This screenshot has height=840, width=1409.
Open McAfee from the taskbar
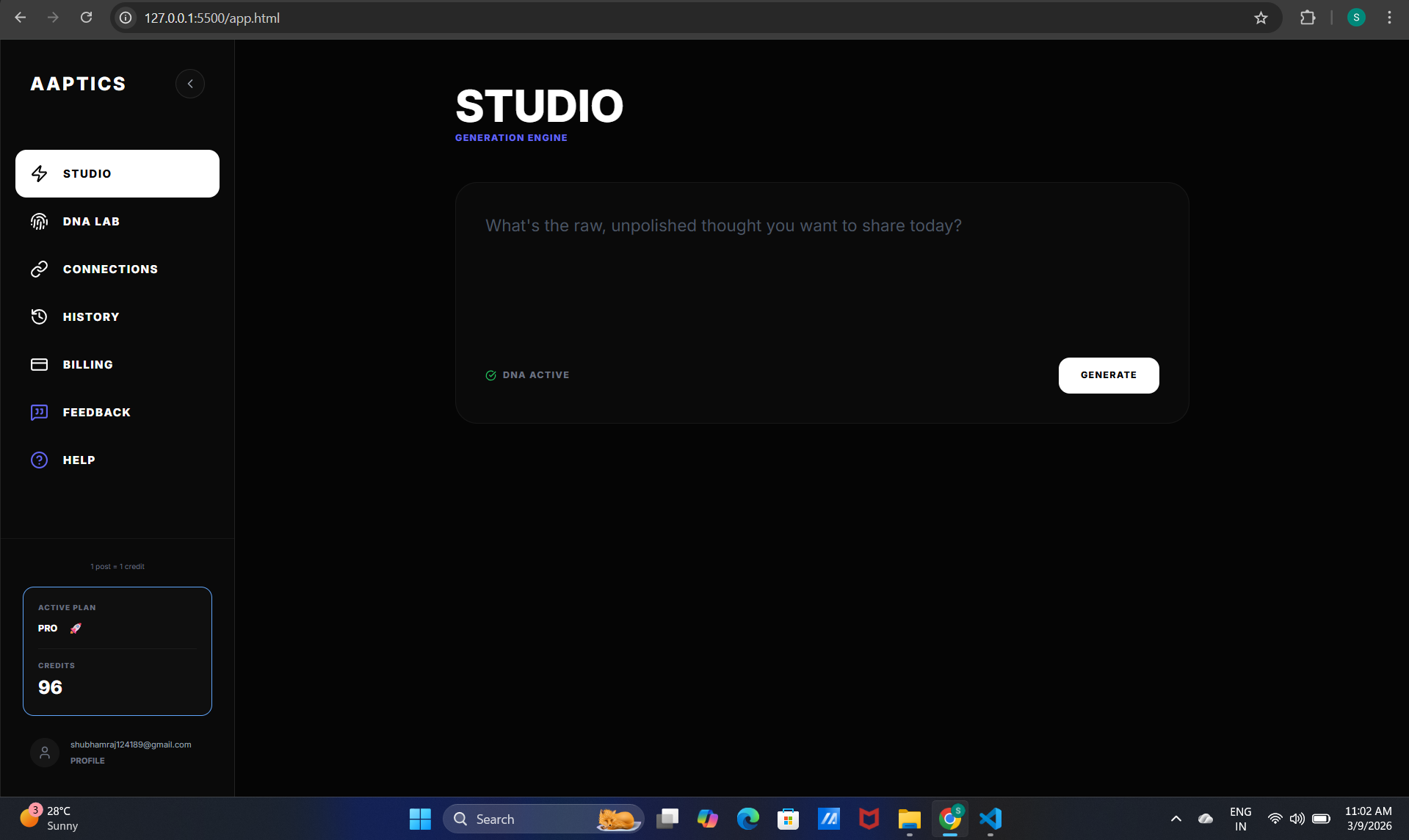pos(869,819)
